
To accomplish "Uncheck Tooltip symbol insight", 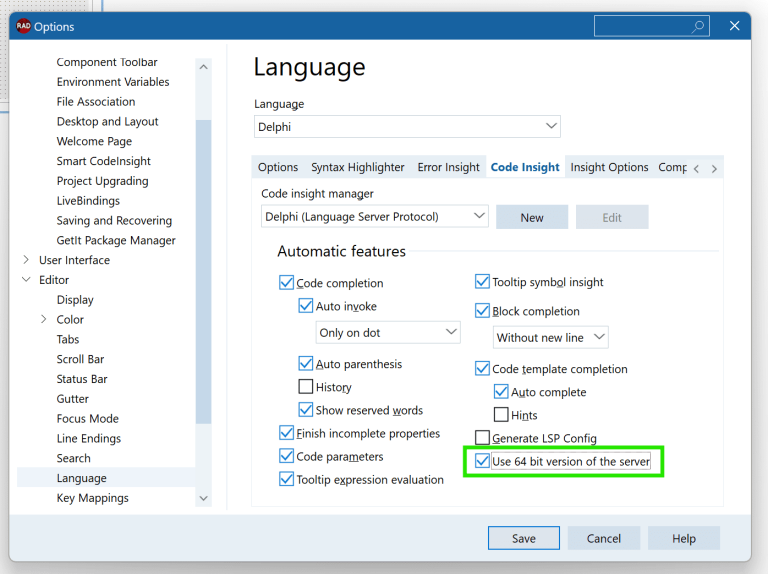I will coord(482,282).
